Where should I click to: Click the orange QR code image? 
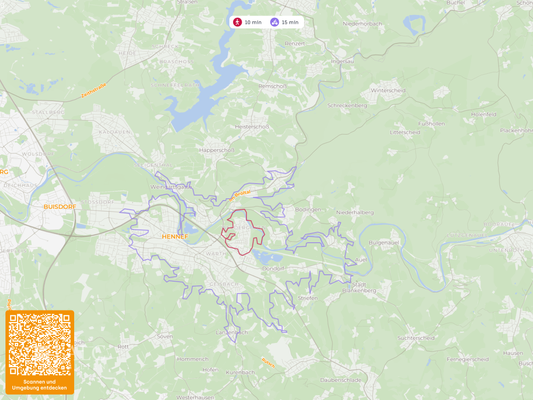40,344
